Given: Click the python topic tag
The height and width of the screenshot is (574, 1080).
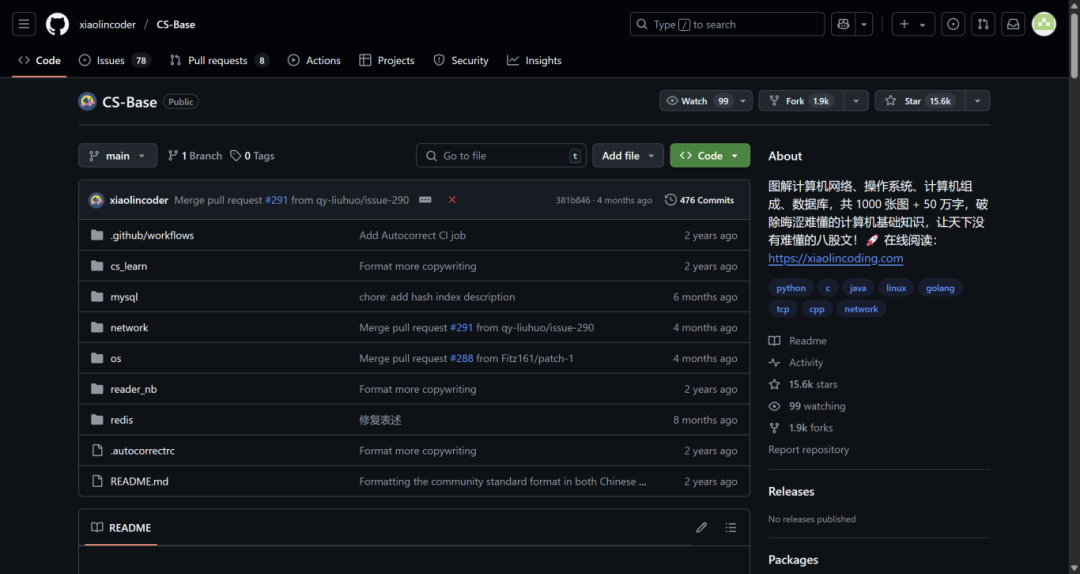Looking at the screenshot, I should click(791, 288).
